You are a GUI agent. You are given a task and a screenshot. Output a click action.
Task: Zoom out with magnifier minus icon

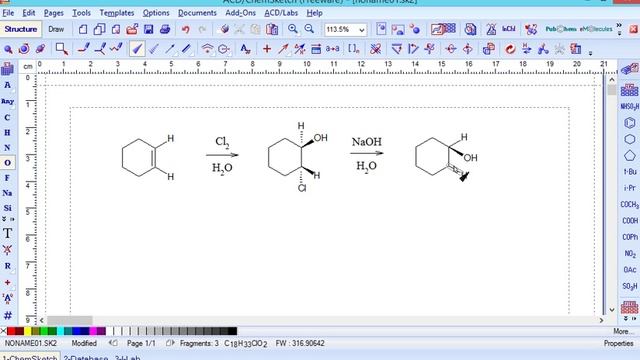pos(309,29)
